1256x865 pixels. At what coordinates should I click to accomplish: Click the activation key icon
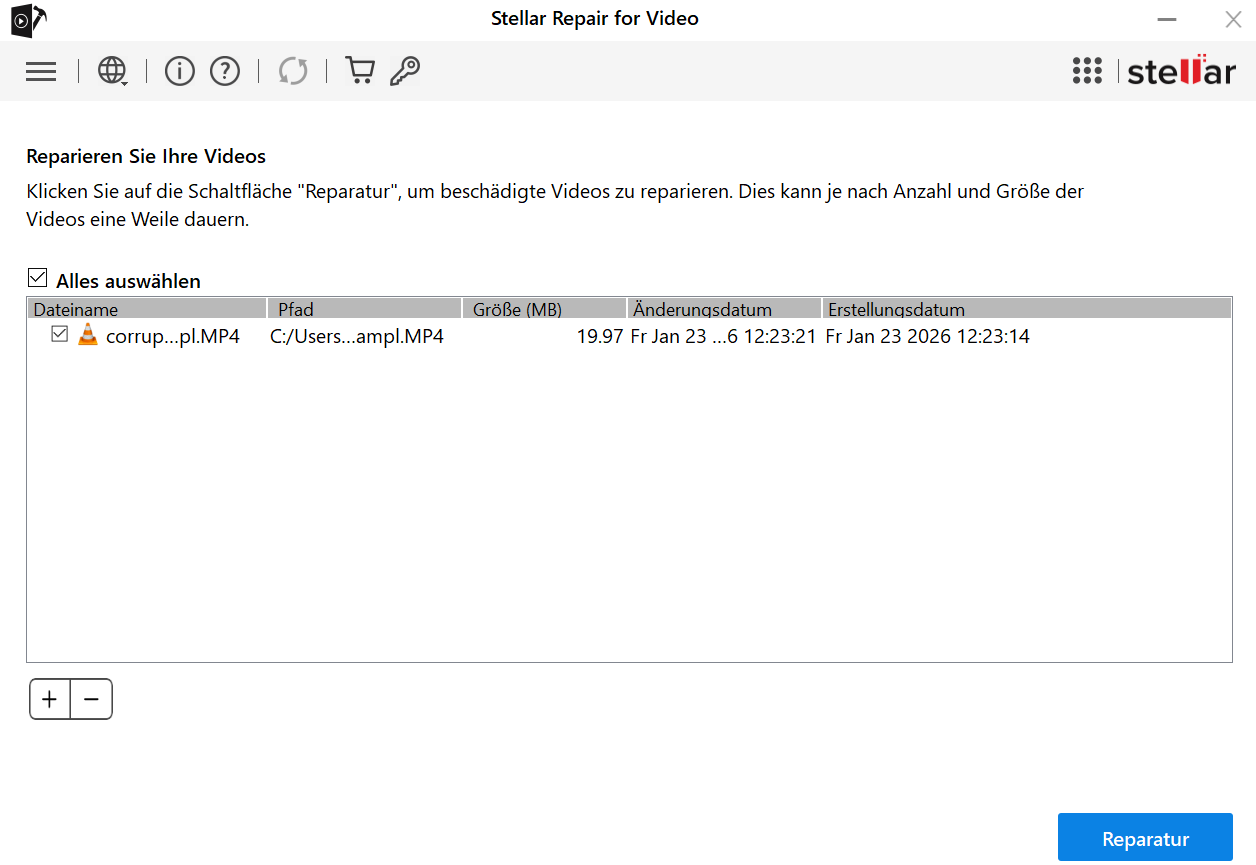[405, 71]
